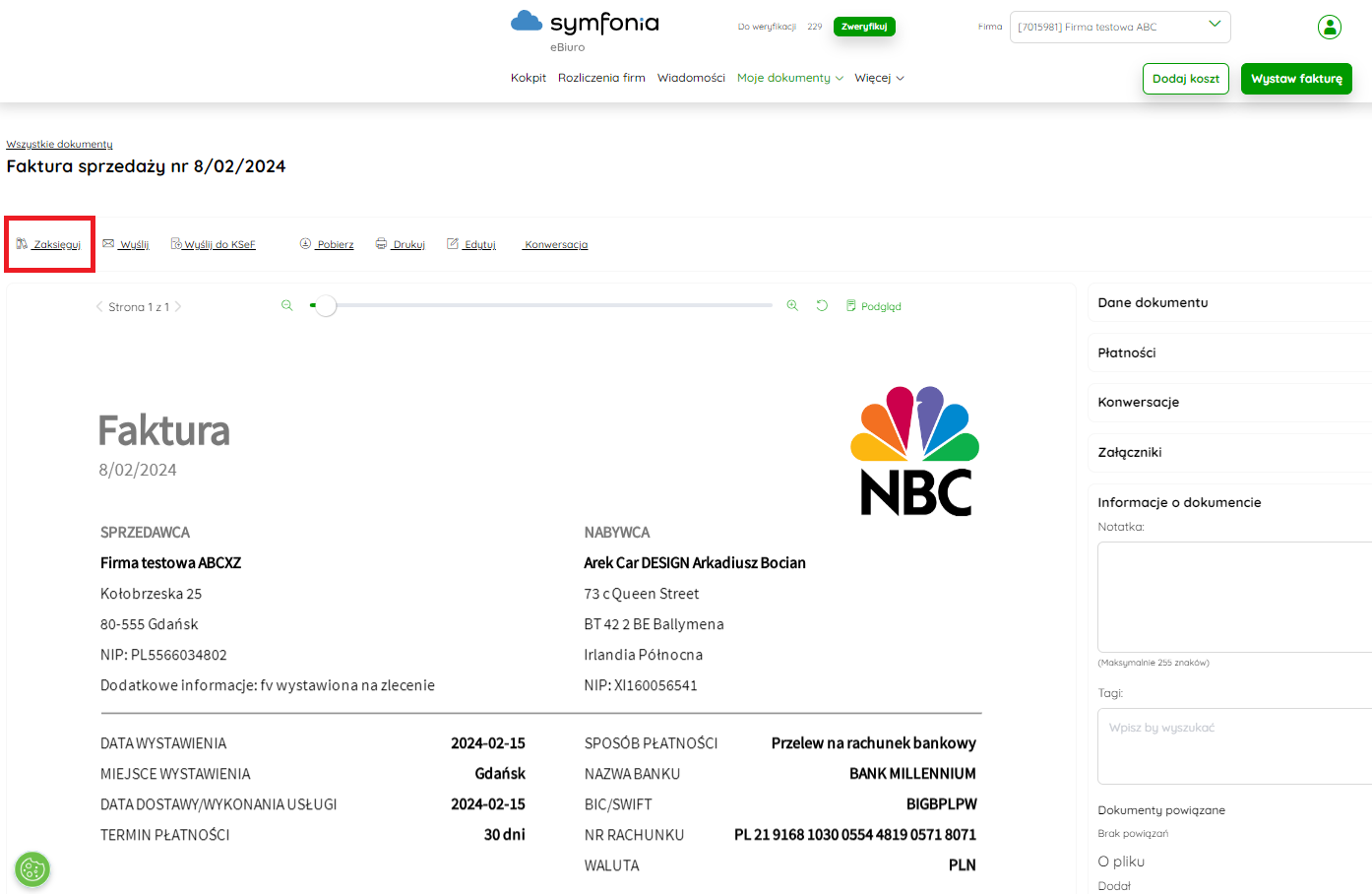Click the 'Dodatkowe informacje: fv wystawiona na zlecenie' line
The height and width of the screenshot is (894, 1372).
268,685
